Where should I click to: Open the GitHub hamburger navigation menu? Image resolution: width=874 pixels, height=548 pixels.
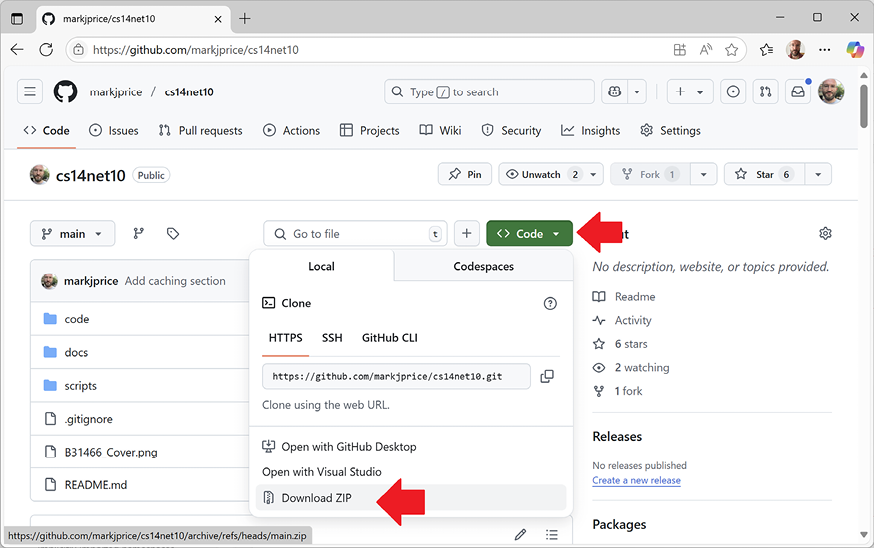coord(30,91)
